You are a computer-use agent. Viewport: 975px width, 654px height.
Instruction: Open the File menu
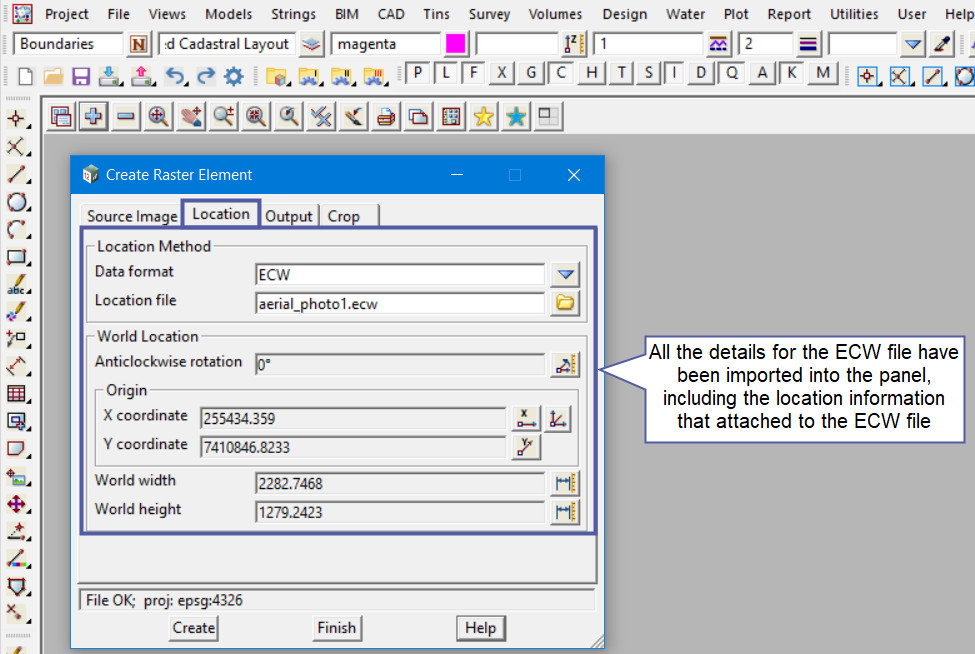tap(118, 14)
